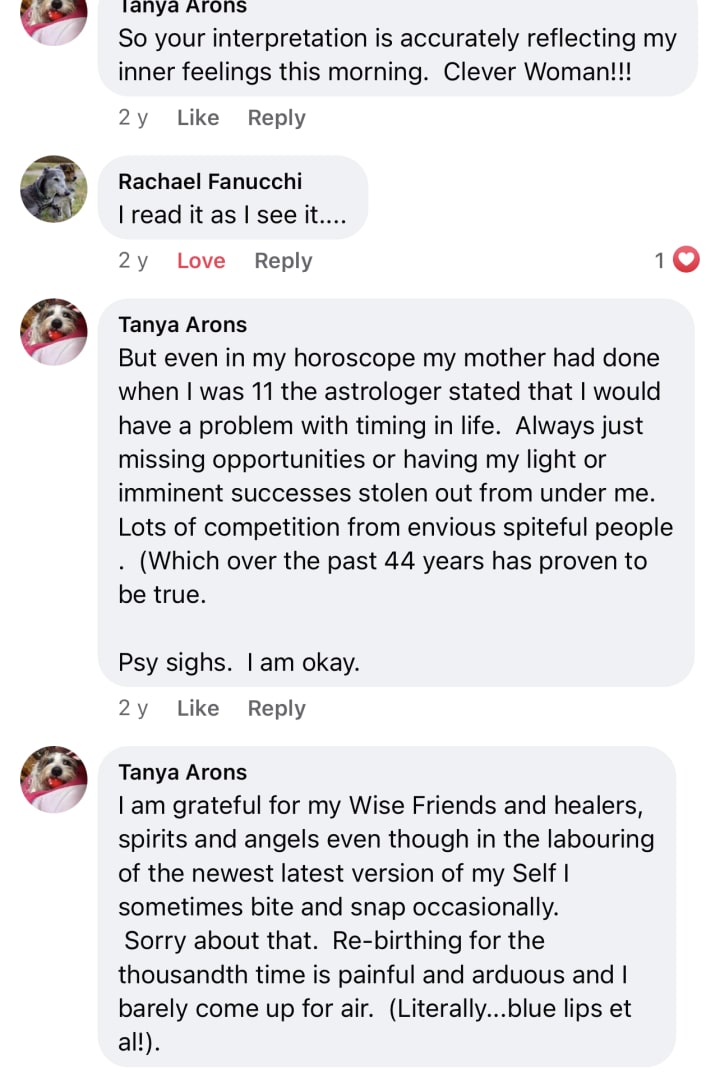This screenshot has width=720, height=1073.
Task: Click the red heart reaction icon
Action: tap(686, 261)
